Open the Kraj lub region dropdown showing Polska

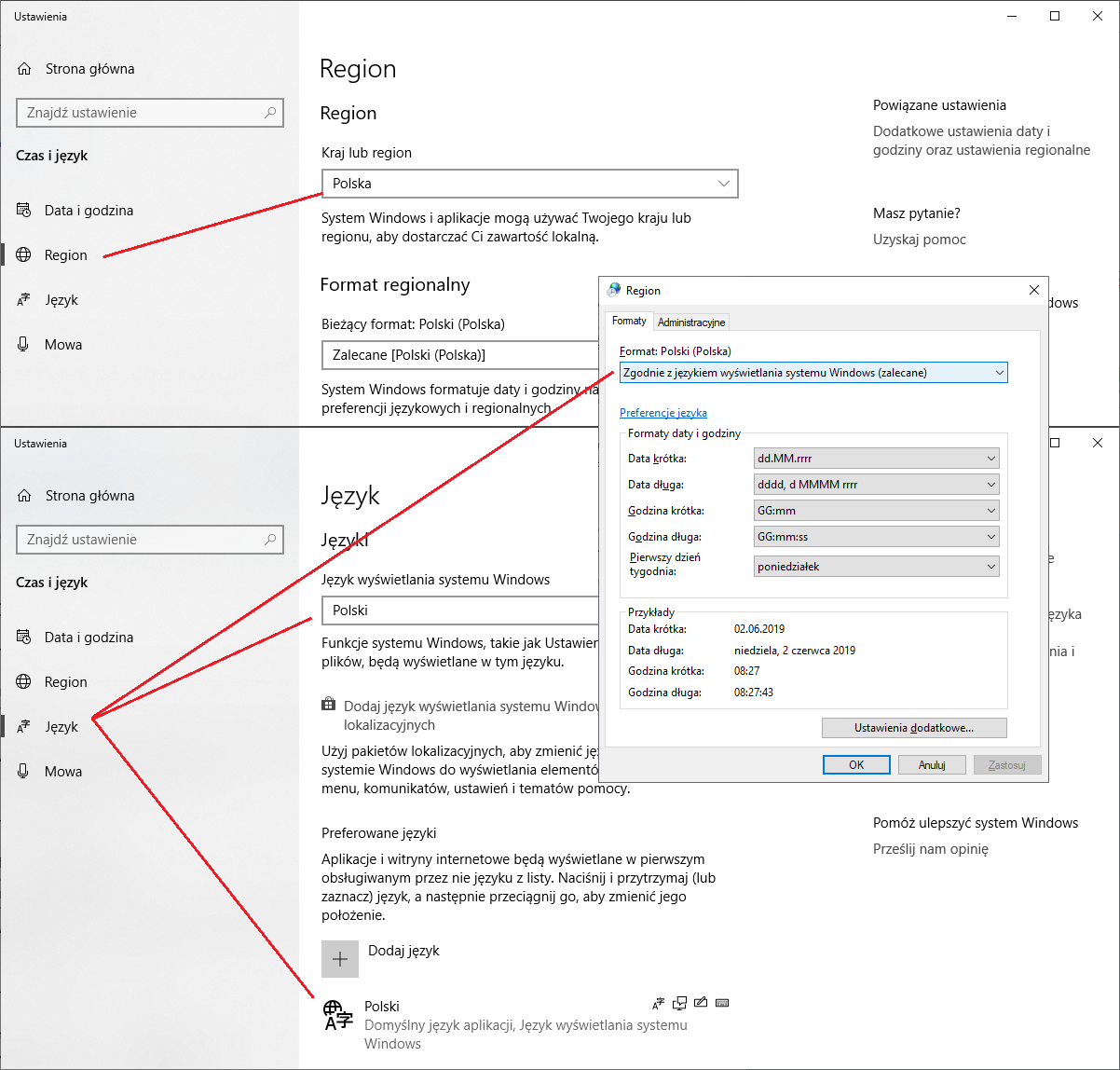(x=530, y=184)
